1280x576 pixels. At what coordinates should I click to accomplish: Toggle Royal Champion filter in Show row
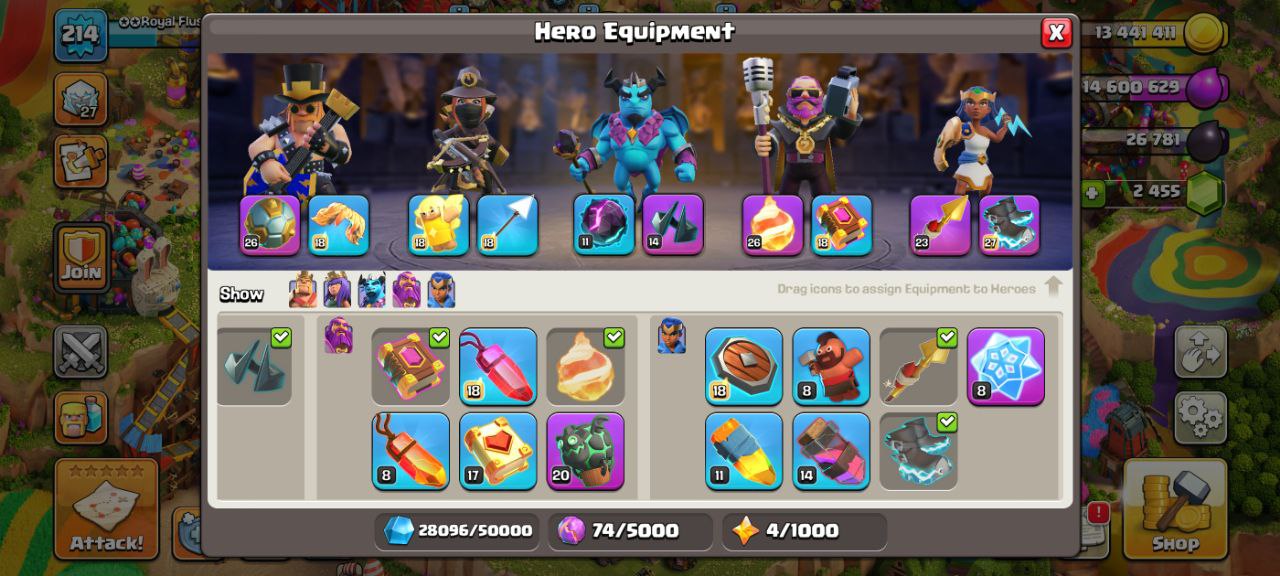(441, 290)
